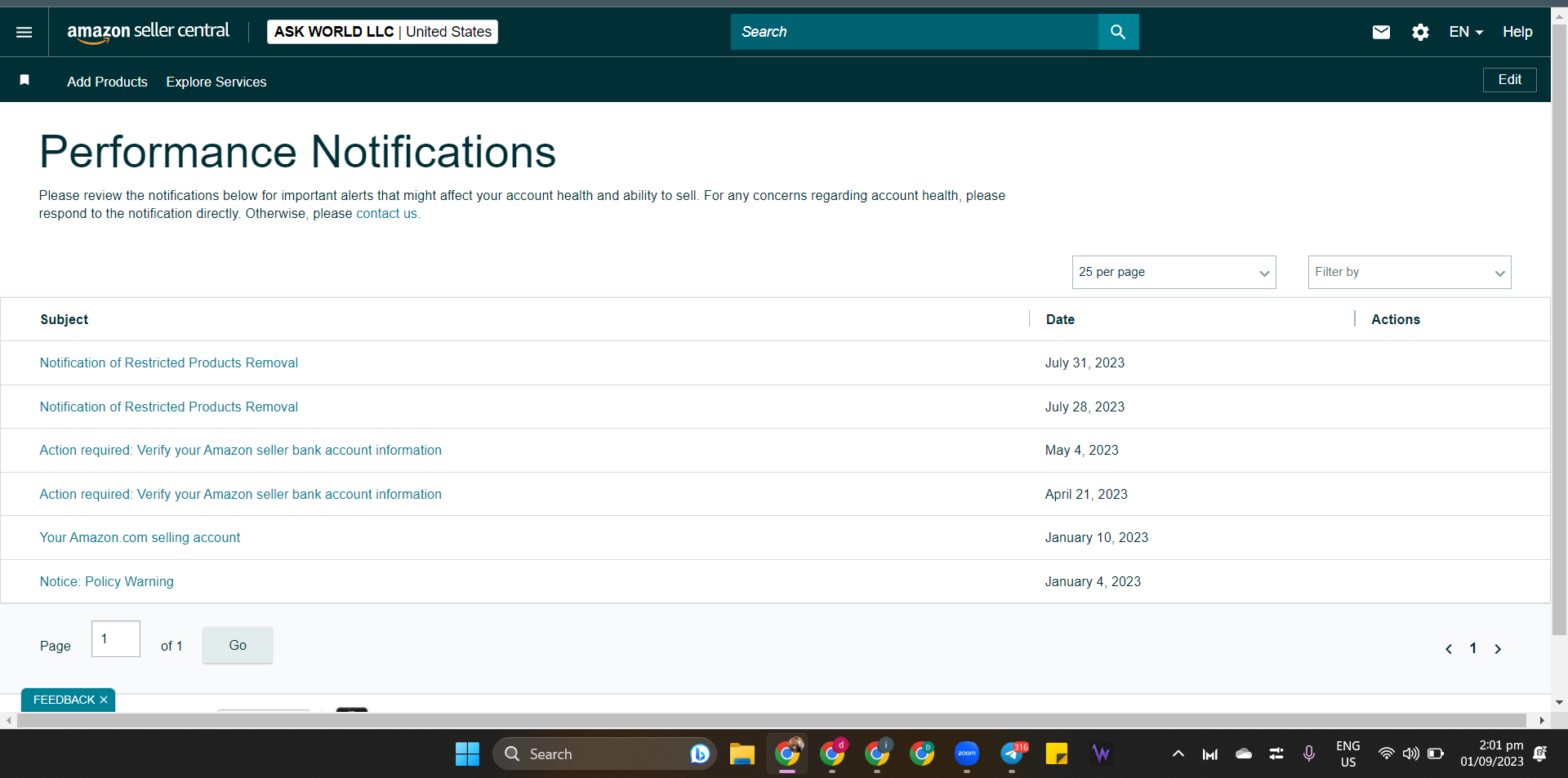Open the Help menu
This screenshot has width=1568, height=778.
point(1517,32)
